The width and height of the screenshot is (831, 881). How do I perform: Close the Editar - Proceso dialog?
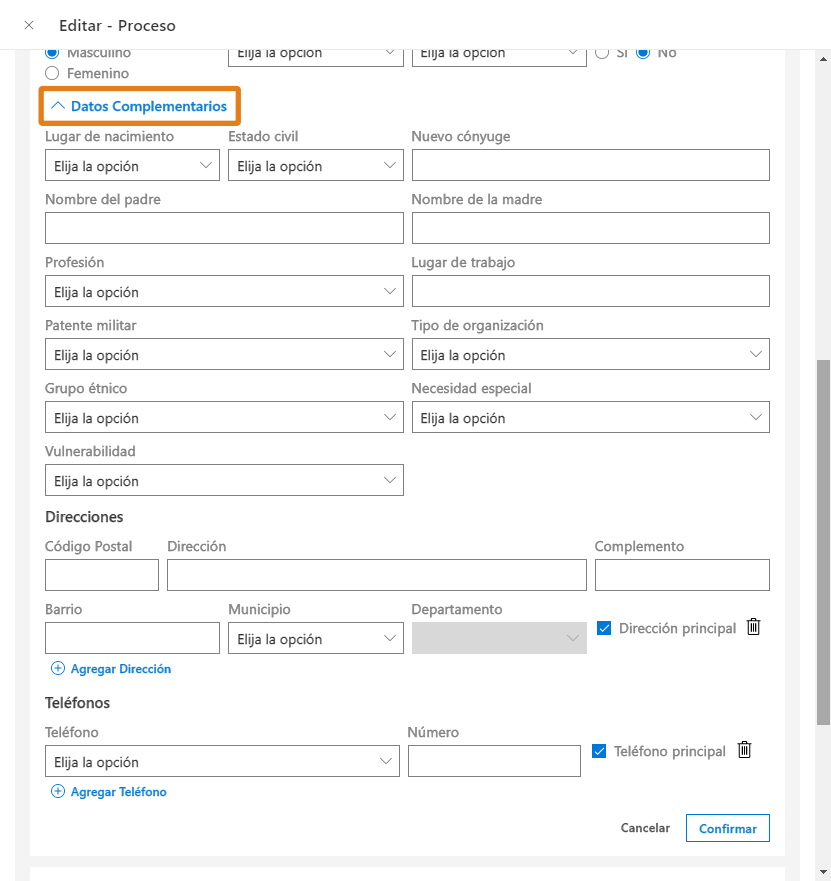29,25
